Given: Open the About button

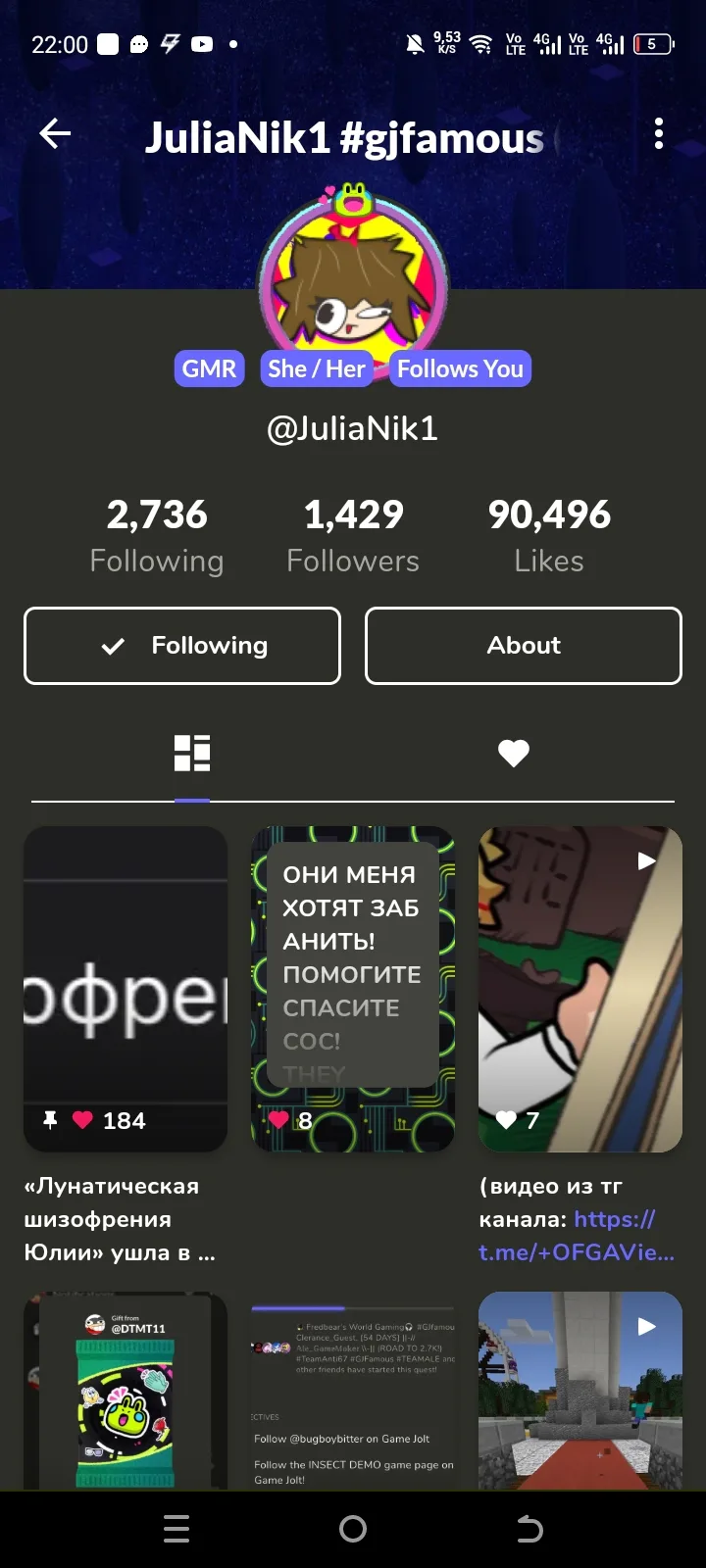Looking at the screenshot, I should coord(524,646).
